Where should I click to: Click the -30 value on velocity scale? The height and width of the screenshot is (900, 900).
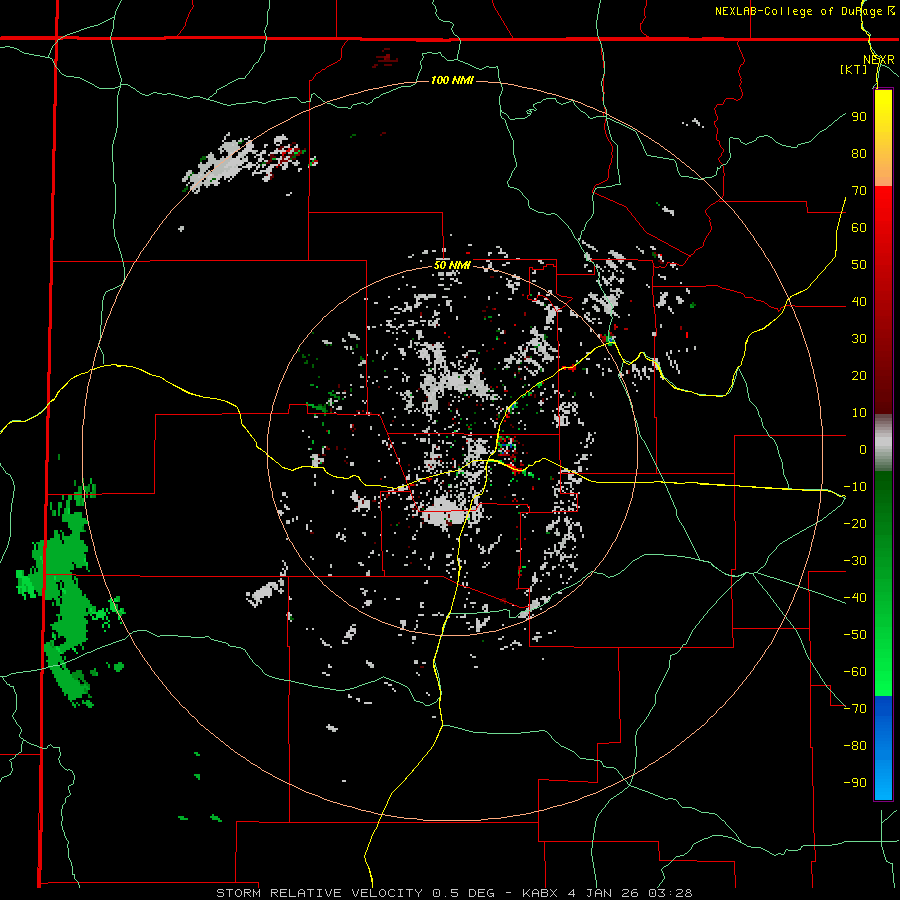click(x=855, y=561)
